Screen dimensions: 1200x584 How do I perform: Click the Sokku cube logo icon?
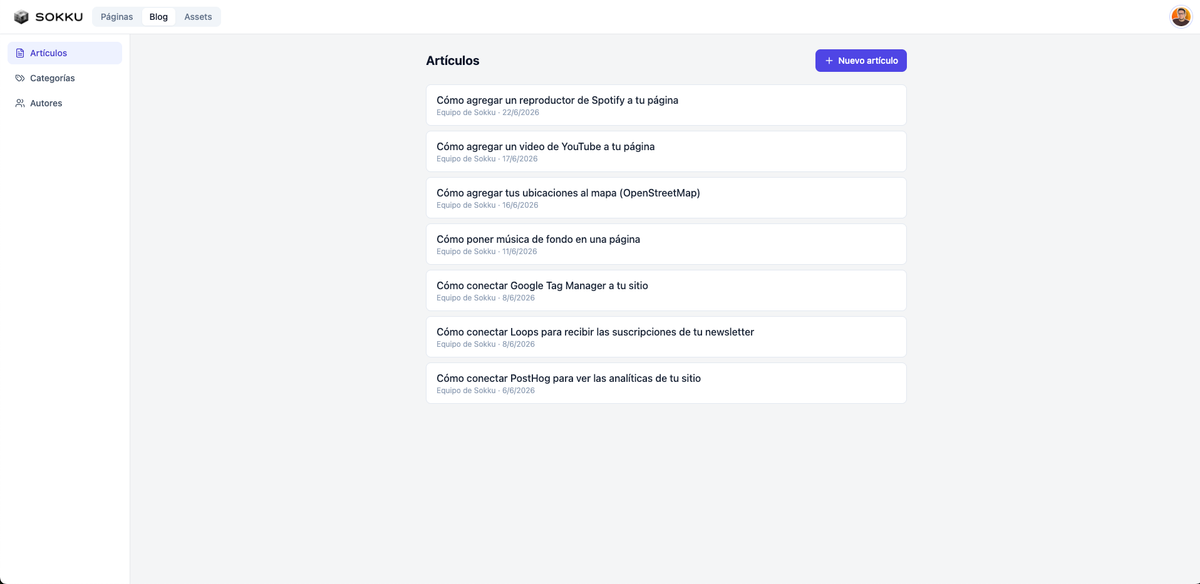(x=21, y=17)
